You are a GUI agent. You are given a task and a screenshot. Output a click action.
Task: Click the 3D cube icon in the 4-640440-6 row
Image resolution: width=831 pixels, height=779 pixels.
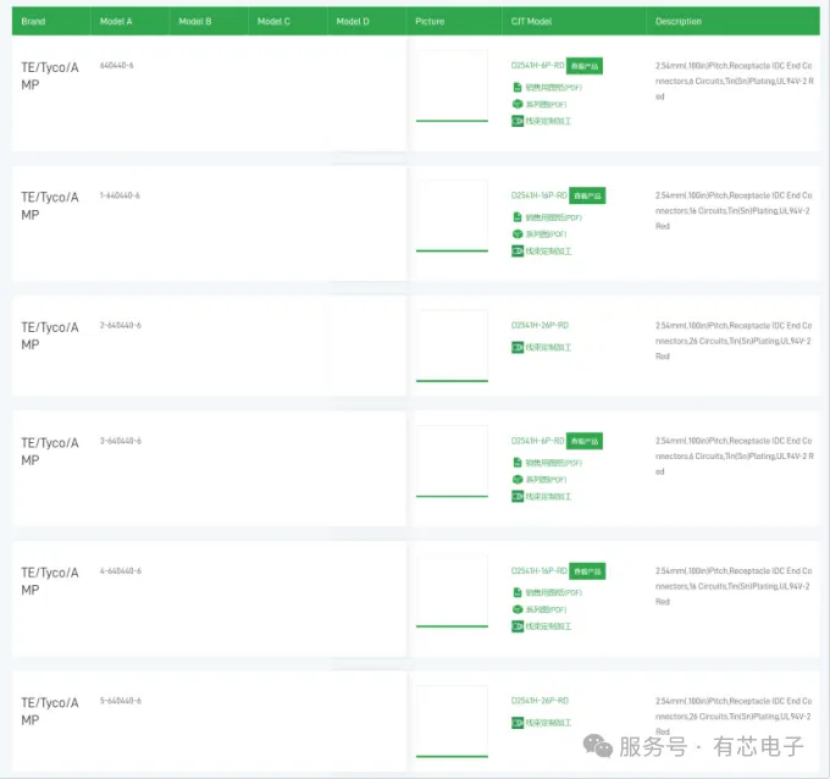coord(517,609)
